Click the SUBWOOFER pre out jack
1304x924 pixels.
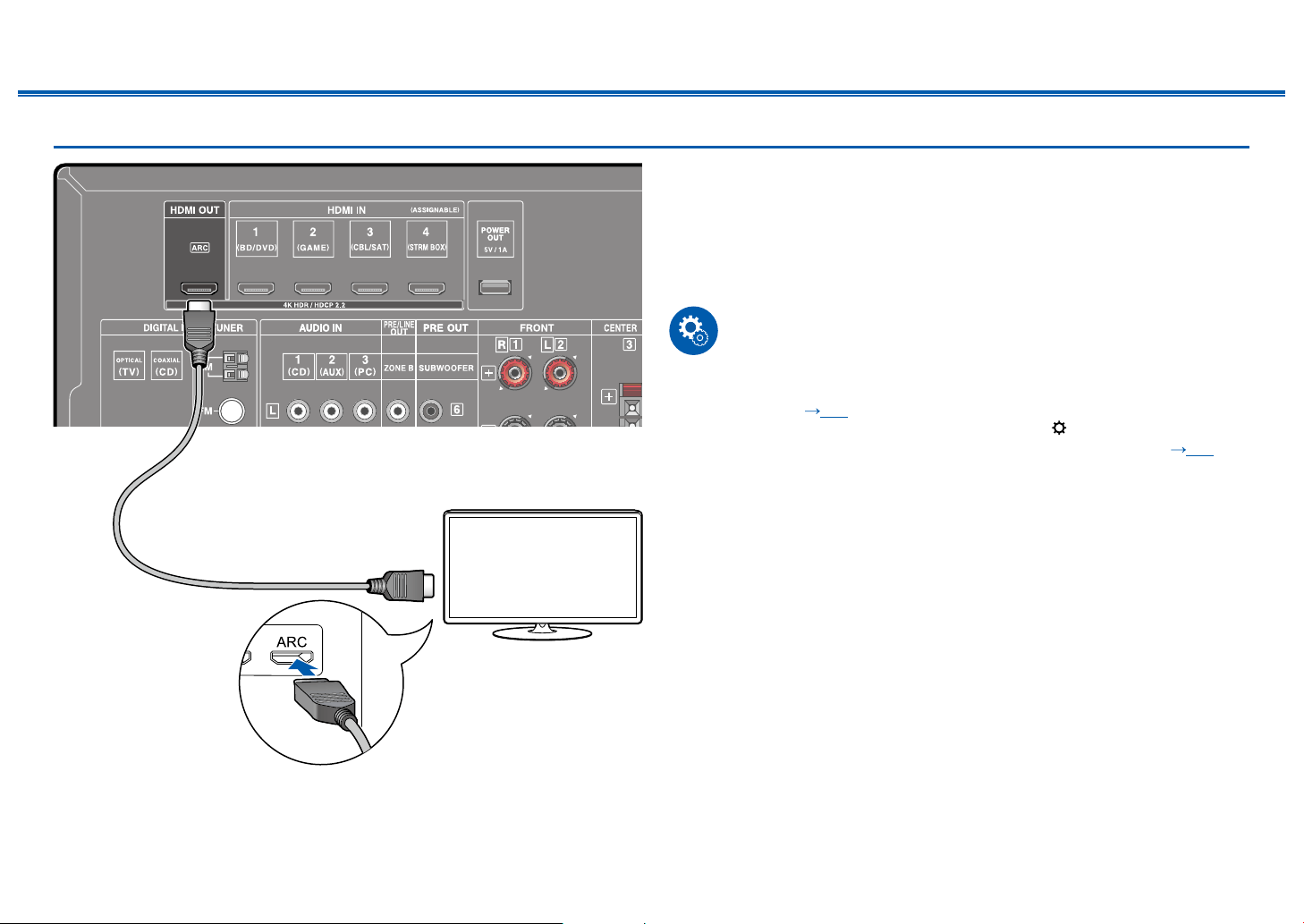(x=433, y=411)
